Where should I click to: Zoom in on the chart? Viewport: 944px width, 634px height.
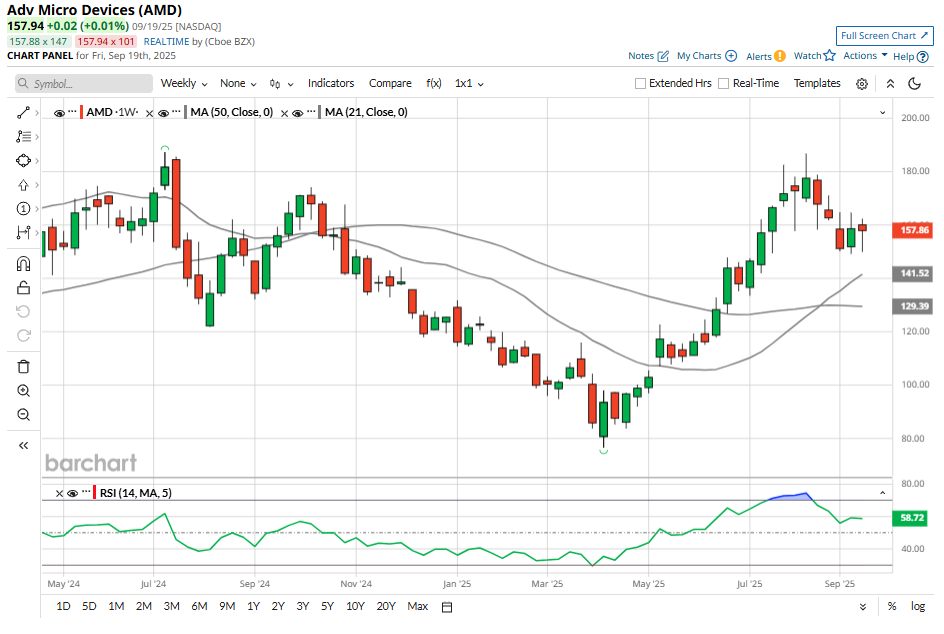(x=23, y=391)
